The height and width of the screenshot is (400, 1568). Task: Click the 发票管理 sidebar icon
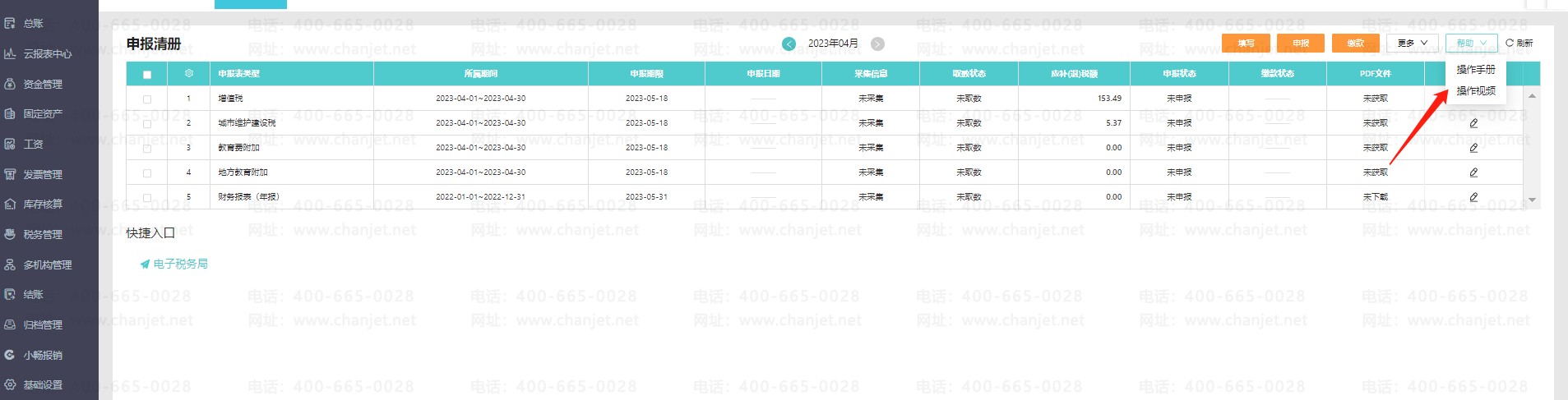pyautogui.click(x=10, y=174)
